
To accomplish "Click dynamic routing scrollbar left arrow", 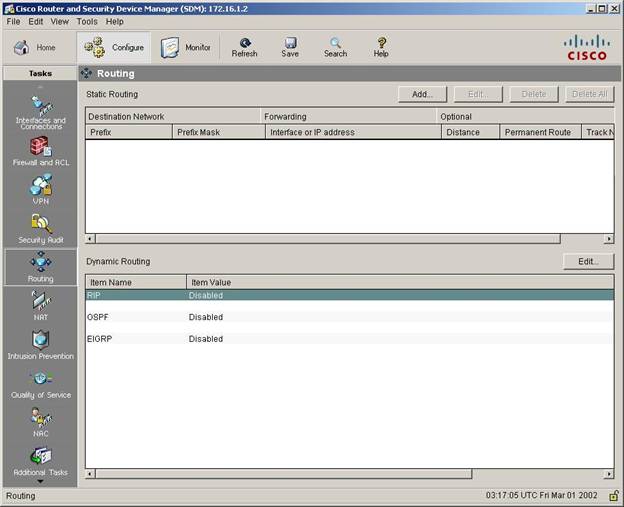I will [90, 474].
